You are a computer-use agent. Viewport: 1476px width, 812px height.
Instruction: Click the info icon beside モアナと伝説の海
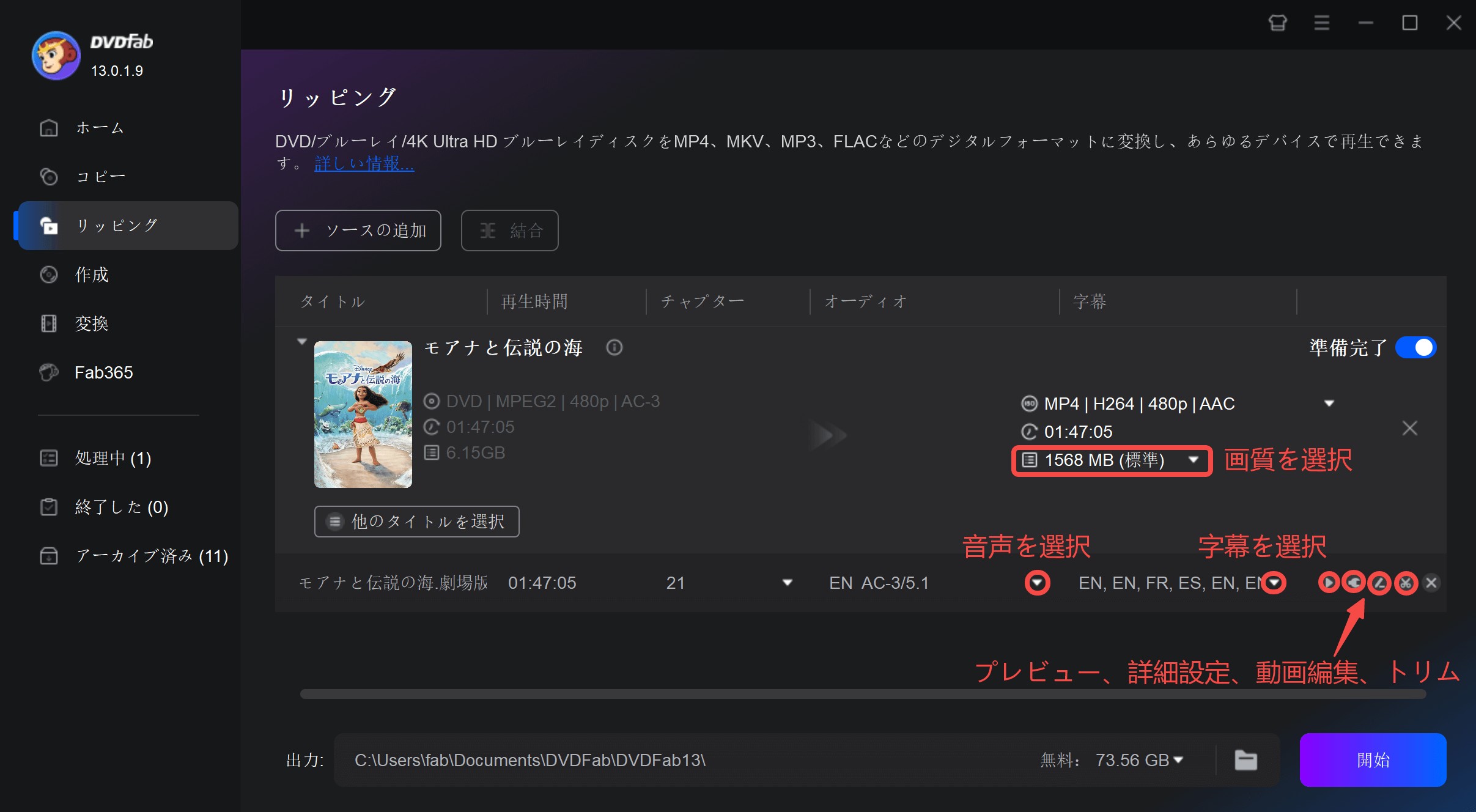tap(614, 348)
